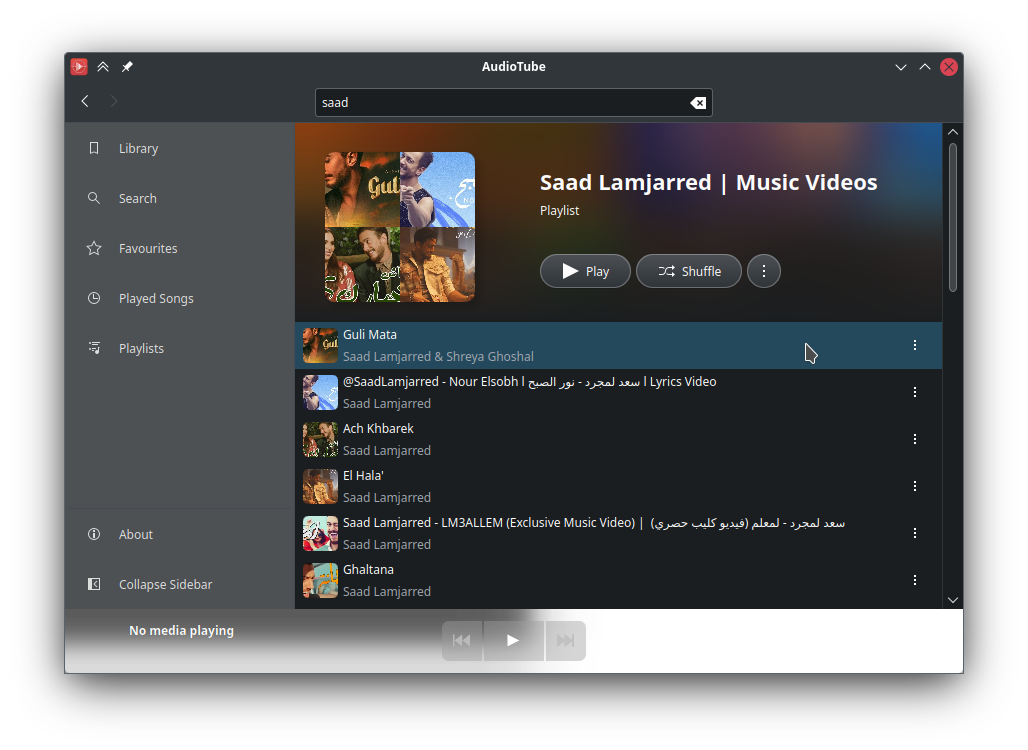Select the Ach Khbarek song
The width and height of the screenshot is (1028, 750).
618,439
